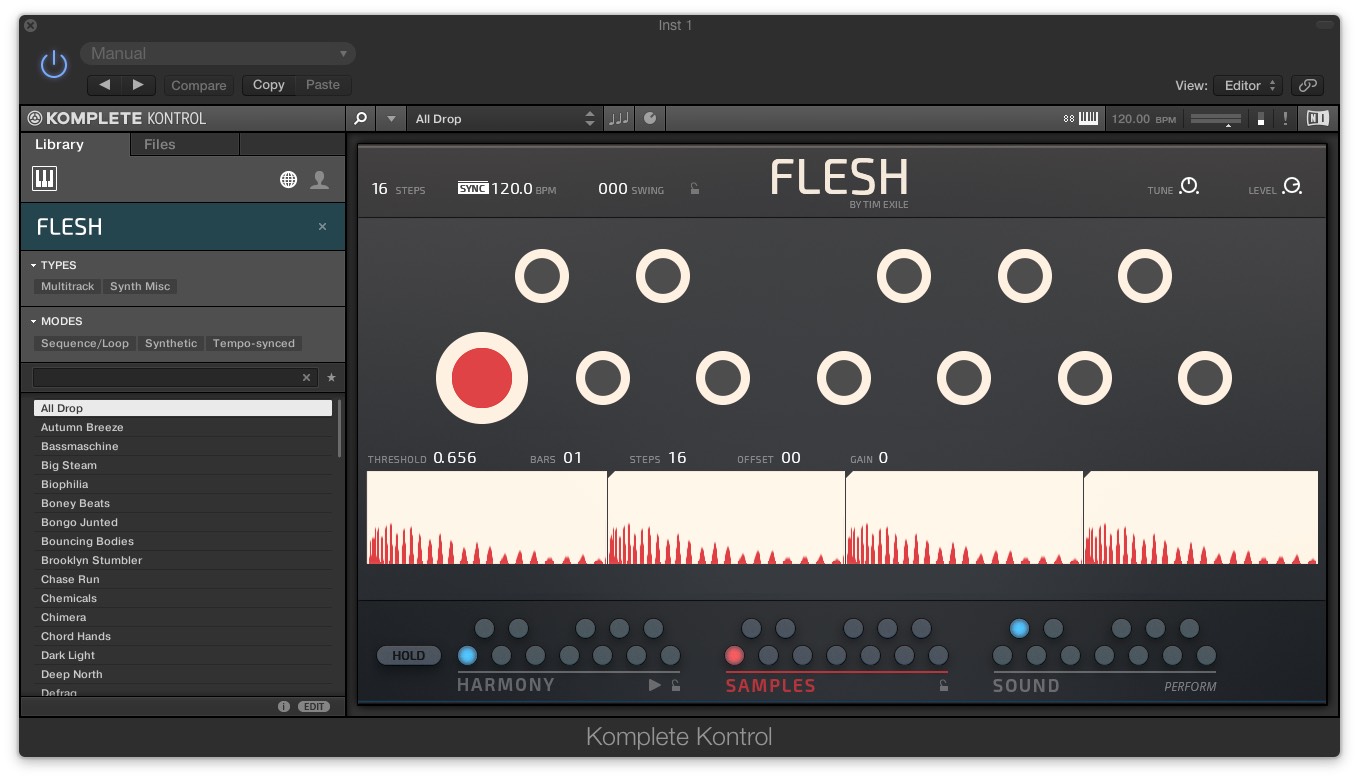Image resolution: width=1359 pixels, height=780 pixels.
Task: Select the Bassmaschine preset
Action: pyautogui.click(x=183, y=446)
